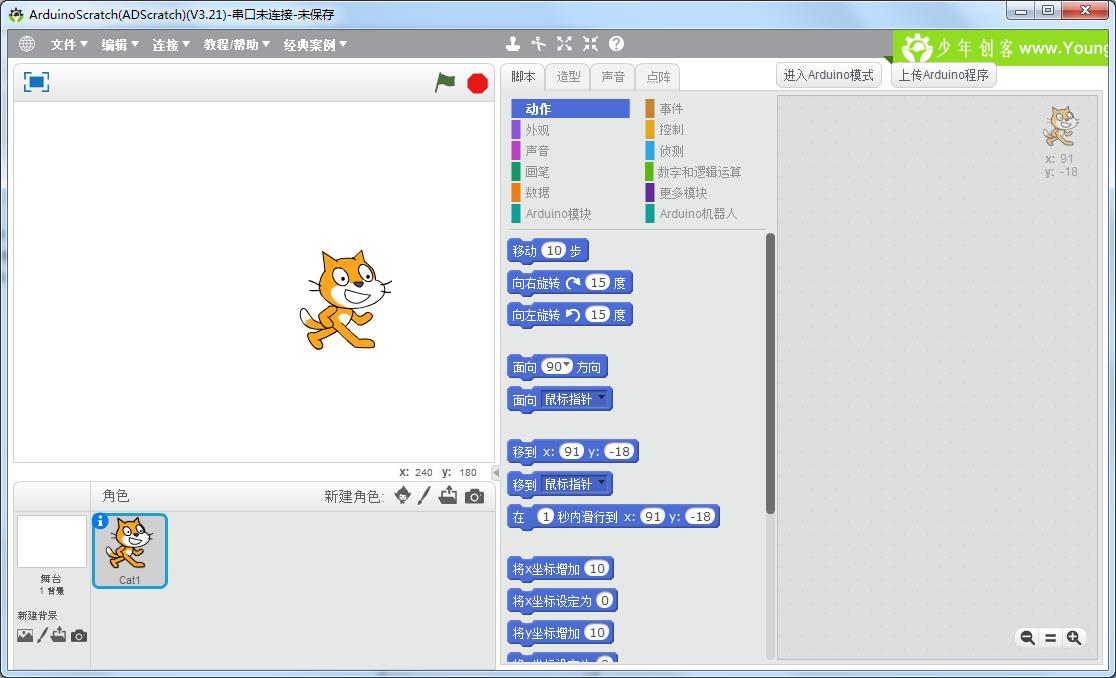Switch to the 脚本 tab
The height and width of the screenshot is (678, 1116).
click(x=523, y=77)
